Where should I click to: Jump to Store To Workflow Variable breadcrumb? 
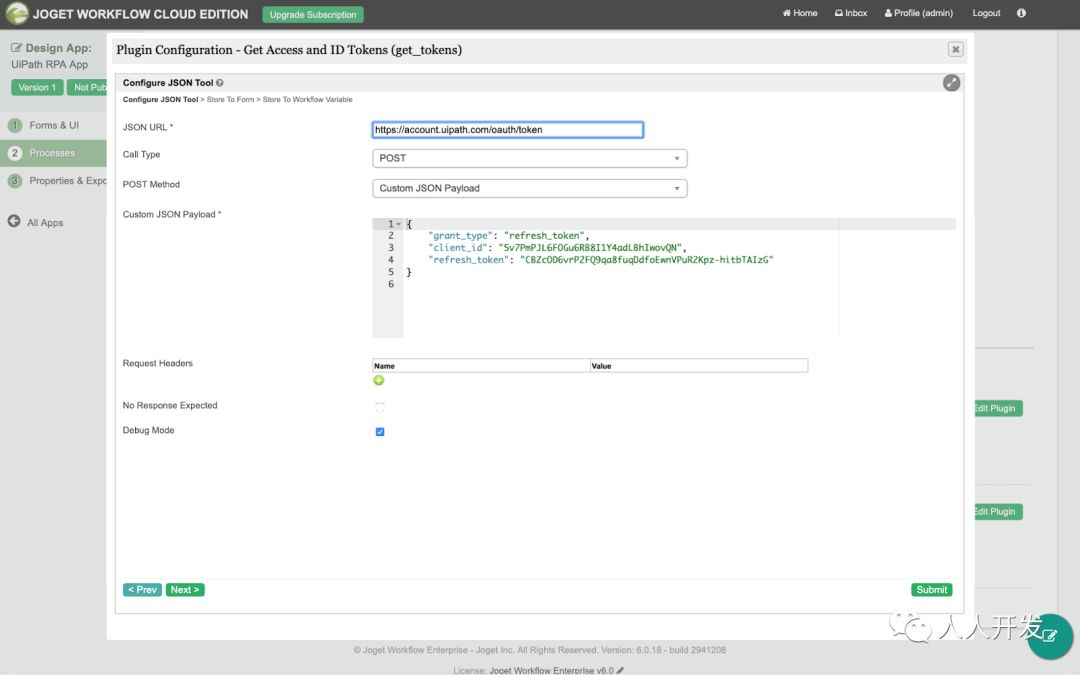coord(307,100)
